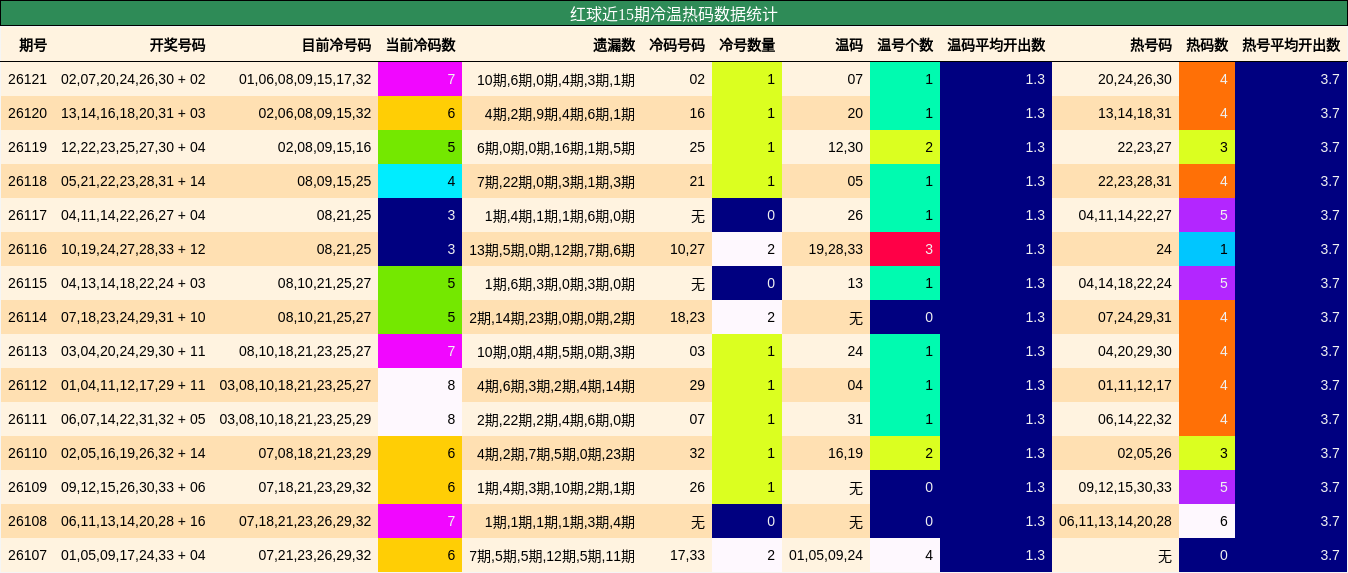Click the 冷码号码 column header
Viewport: 1348px width, 573px height.
[677, 45]
